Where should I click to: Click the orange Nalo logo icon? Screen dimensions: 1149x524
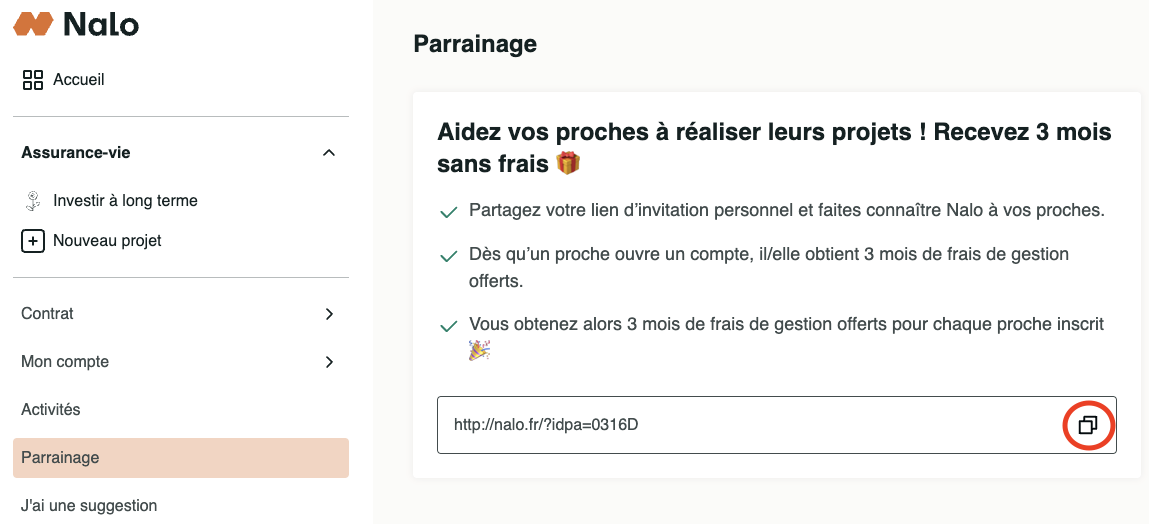point(33,24)
